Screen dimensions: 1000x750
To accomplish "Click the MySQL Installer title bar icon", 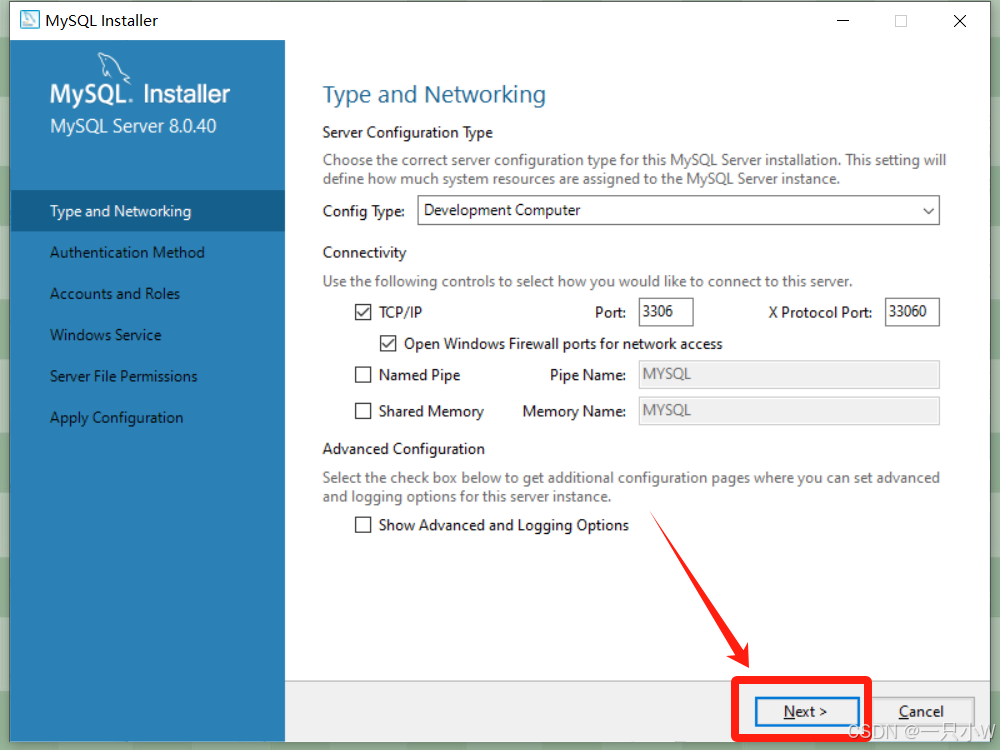I will 29,20.
